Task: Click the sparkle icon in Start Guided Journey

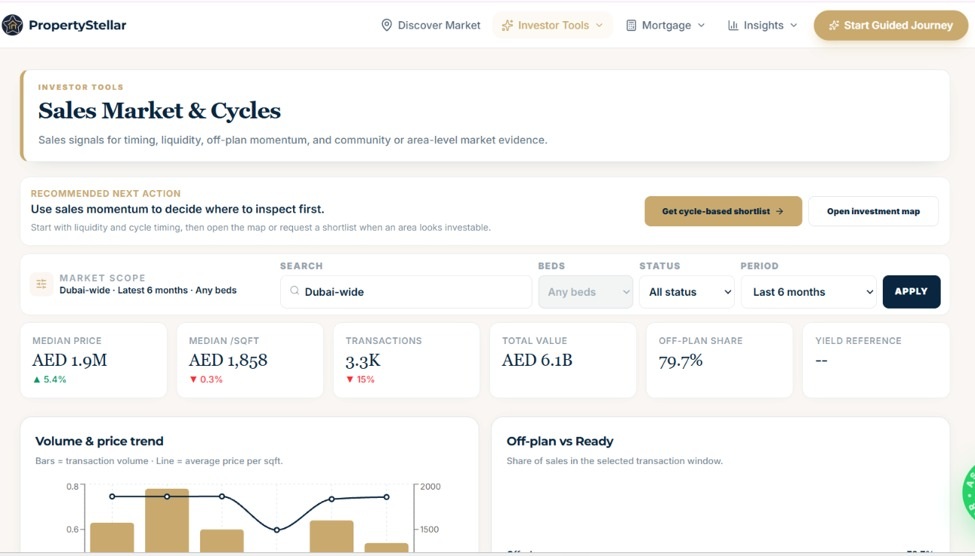Action: [834, 25]
